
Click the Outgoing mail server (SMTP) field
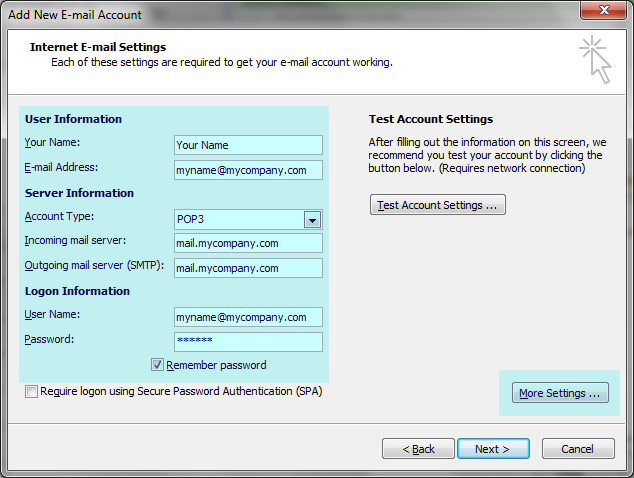pyautogui.click(x=247, y=268)
